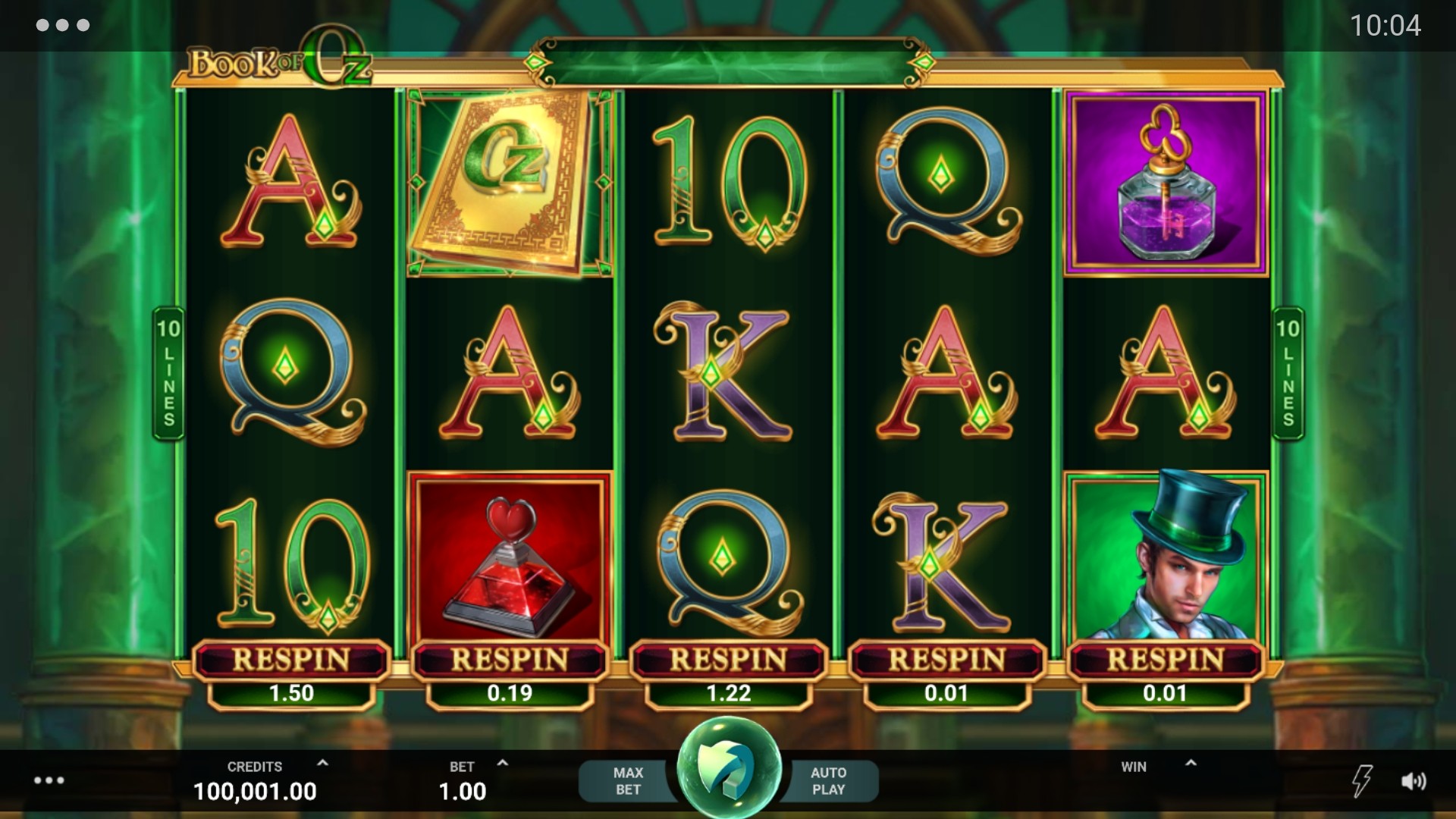The width and height of the screenshot is (1456, 819).
Task: Click the left 10 Lines indicator
Action: pos(168,373)
